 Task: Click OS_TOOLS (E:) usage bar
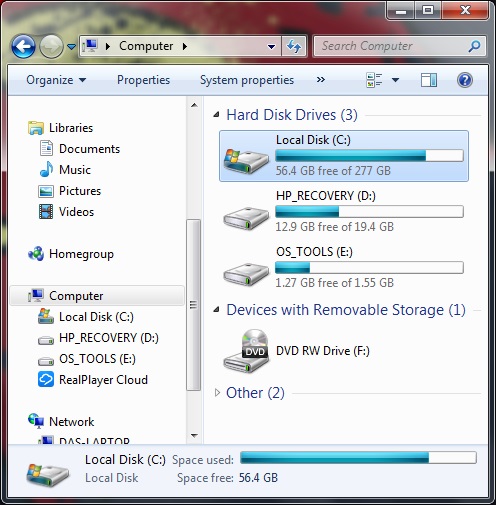tap(369, 268)
